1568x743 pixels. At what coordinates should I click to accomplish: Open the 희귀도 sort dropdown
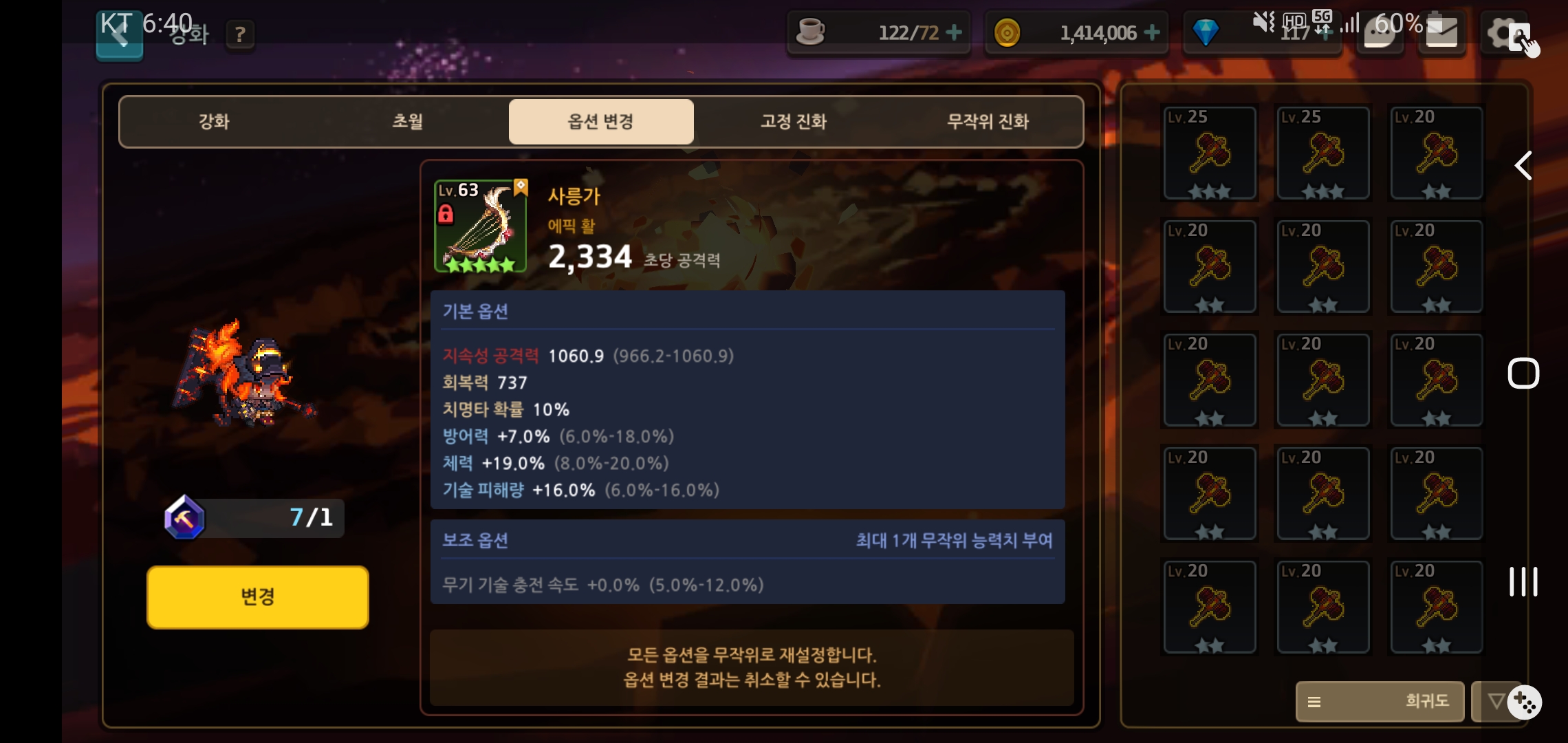(x=1380, y=701)
